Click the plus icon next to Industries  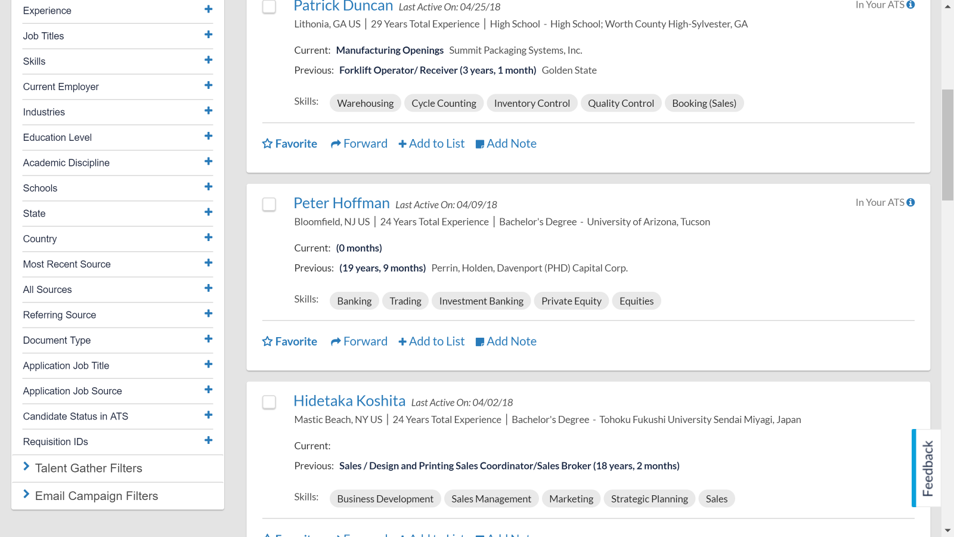click(208, 111)
